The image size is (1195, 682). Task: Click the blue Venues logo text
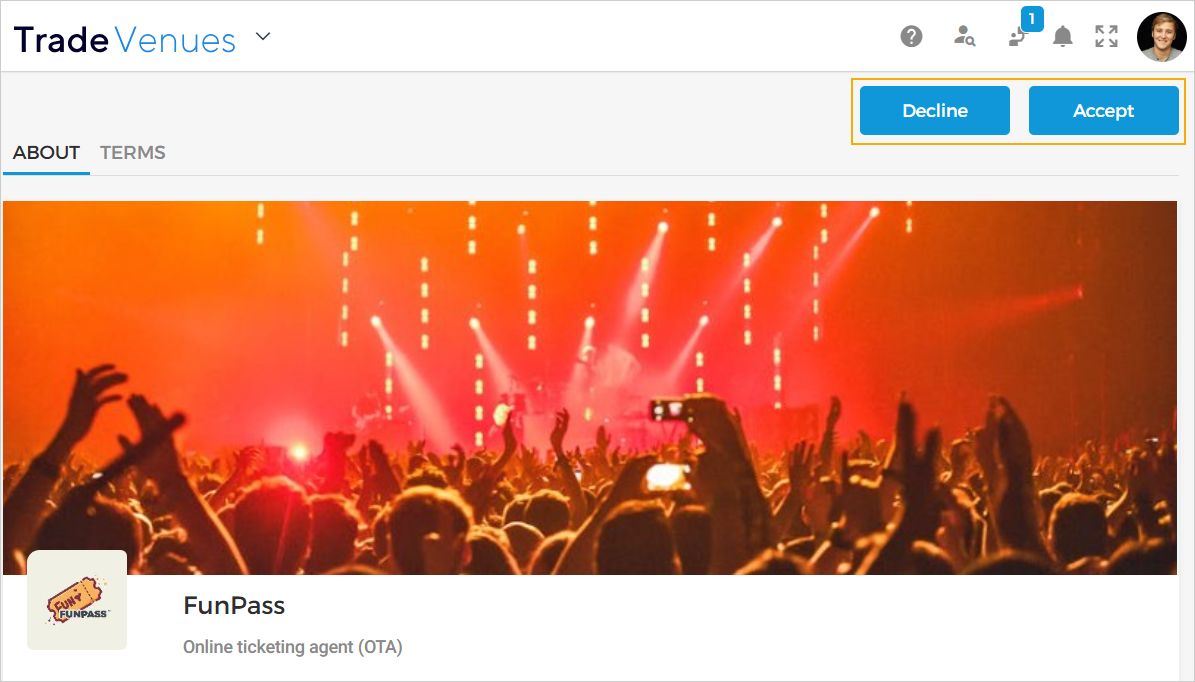pos(176,40)
